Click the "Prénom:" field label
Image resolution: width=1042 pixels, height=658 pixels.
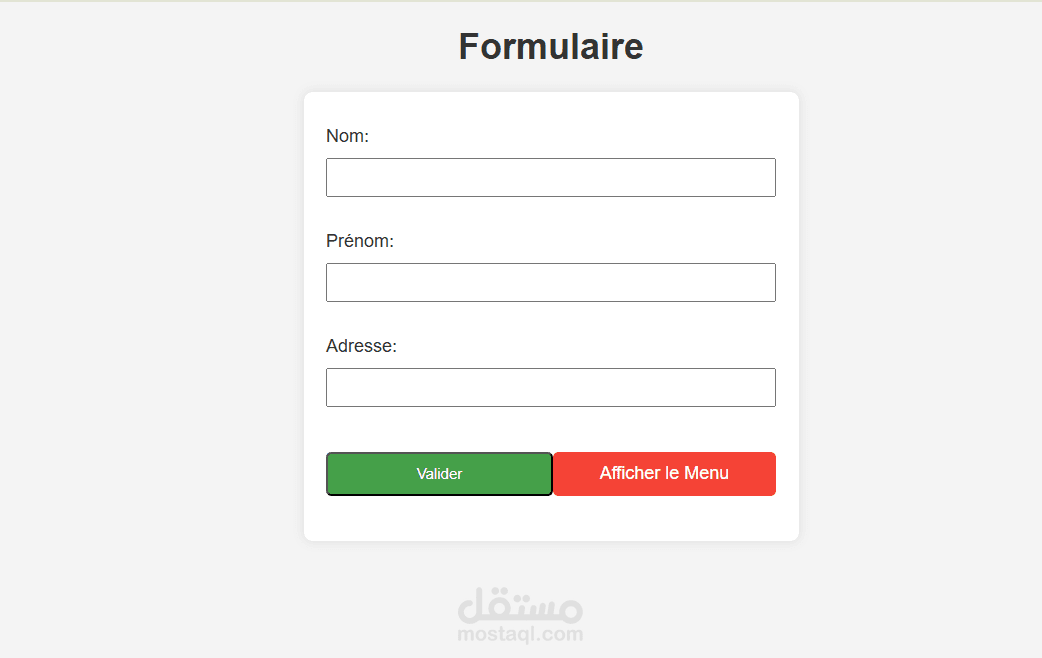pyautogui.click(x=359, y=241)
